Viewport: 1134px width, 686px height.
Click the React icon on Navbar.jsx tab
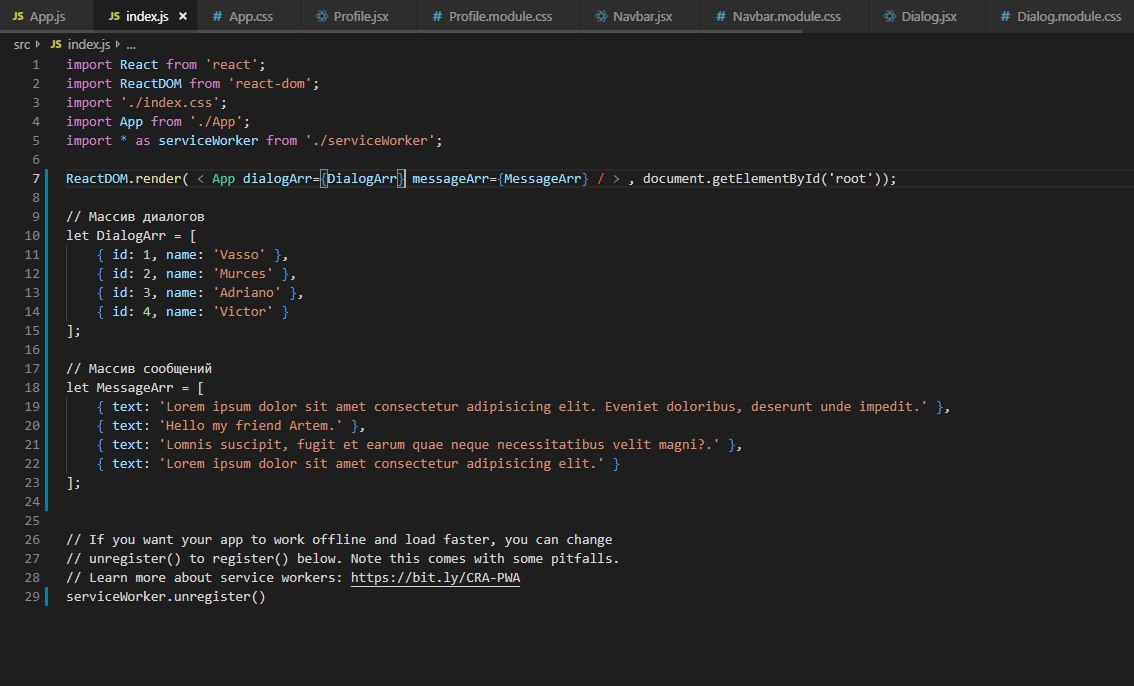tap(600, 17)
